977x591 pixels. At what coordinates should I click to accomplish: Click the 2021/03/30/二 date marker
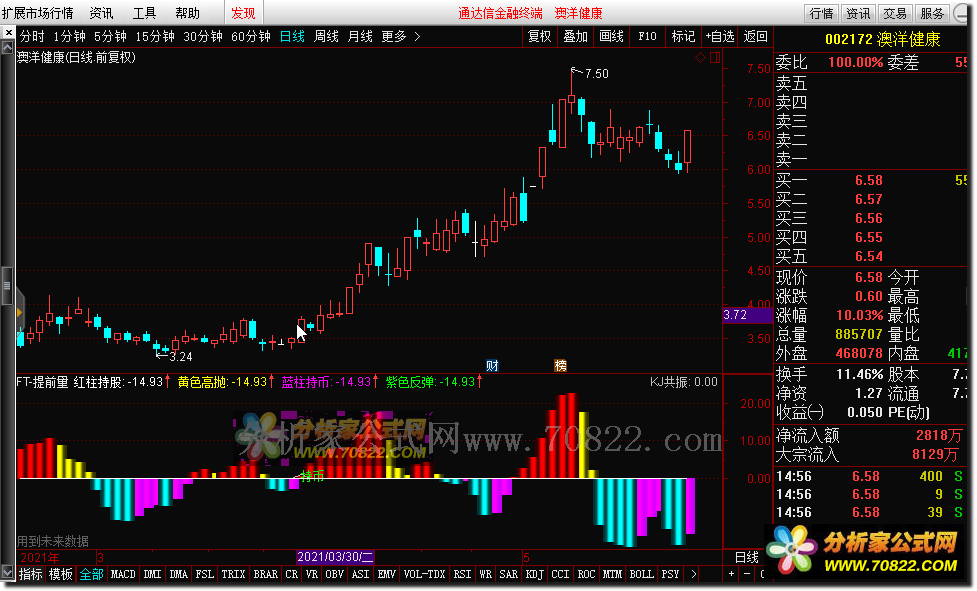click(335, 557)
